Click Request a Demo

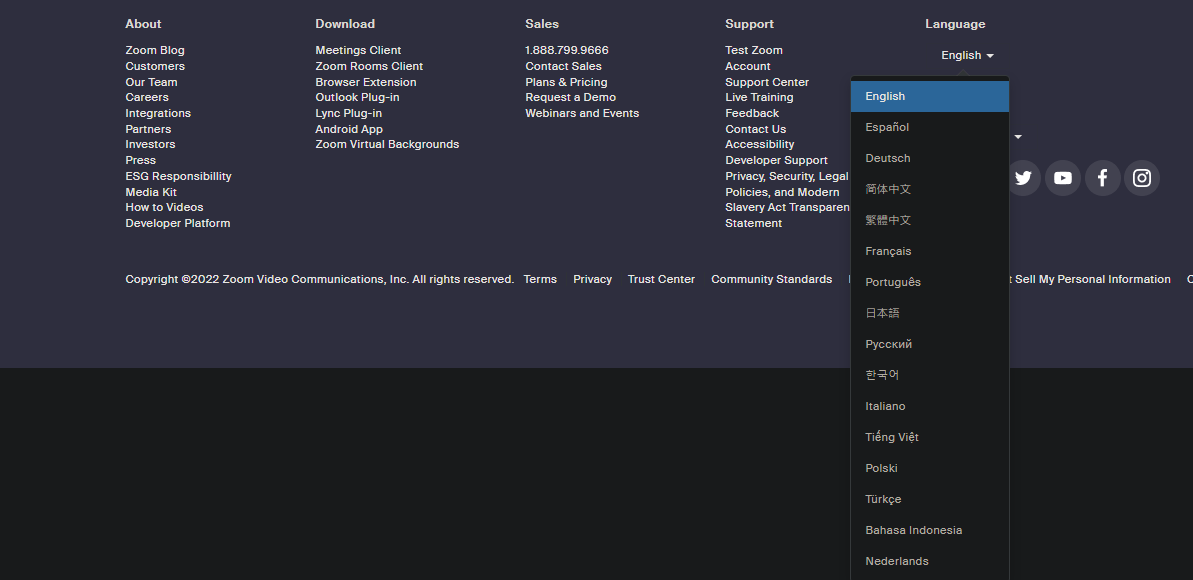(x=571, y=97)
